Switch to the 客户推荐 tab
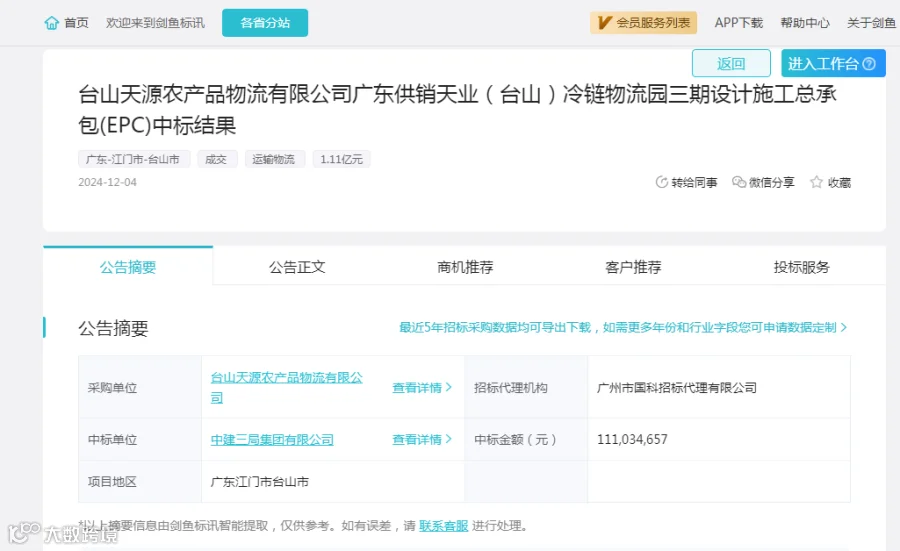900x551 pixels. pos(634,267)
